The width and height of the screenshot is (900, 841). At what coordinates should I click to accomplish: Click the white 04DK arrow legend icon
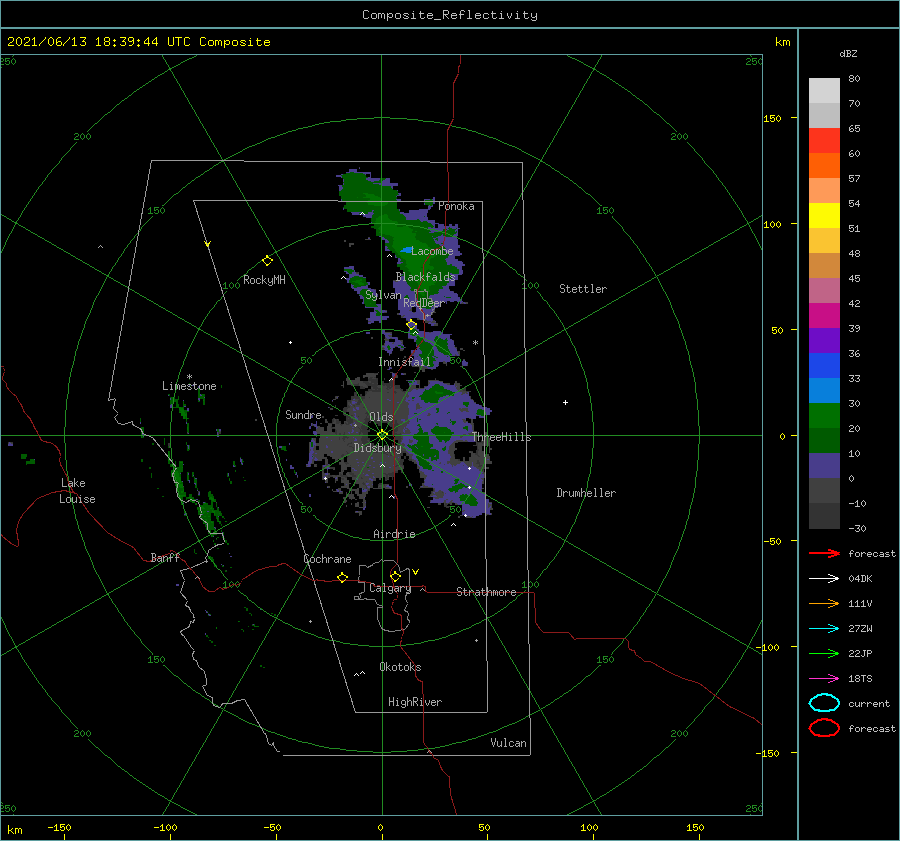pyautogui.click(x=824, y=578)
